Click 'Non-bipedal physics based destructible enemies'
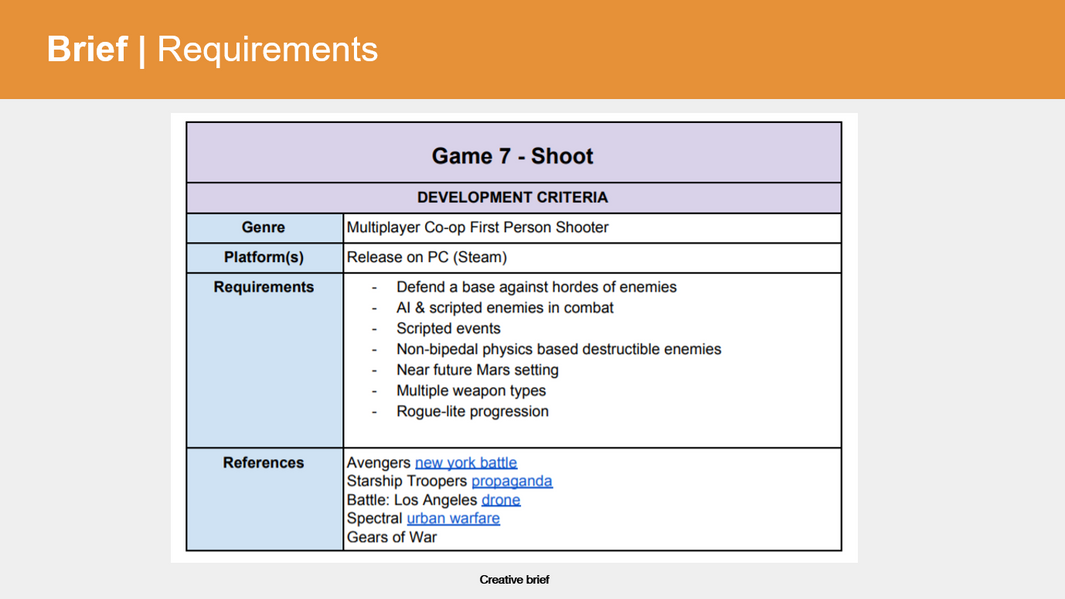 click(x=559, y=349)
